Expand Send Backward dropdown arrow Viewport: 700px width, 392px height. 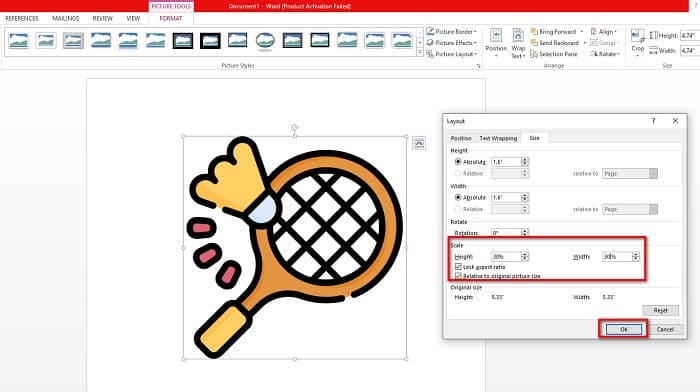(x=584, y=43)
